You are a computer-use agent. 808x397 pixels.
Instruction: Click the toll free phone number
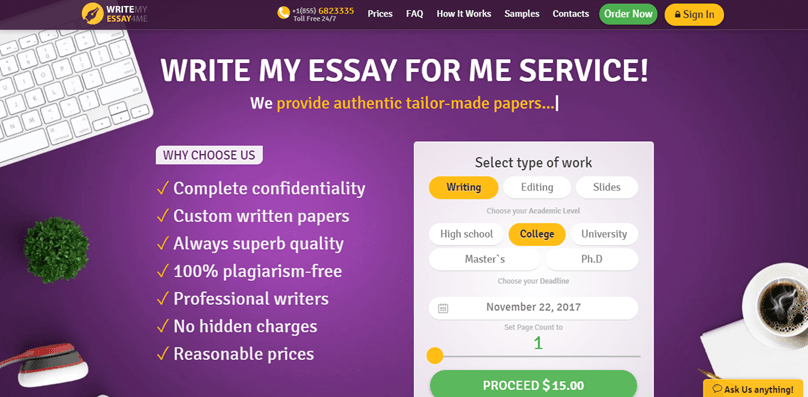[324, 11]
